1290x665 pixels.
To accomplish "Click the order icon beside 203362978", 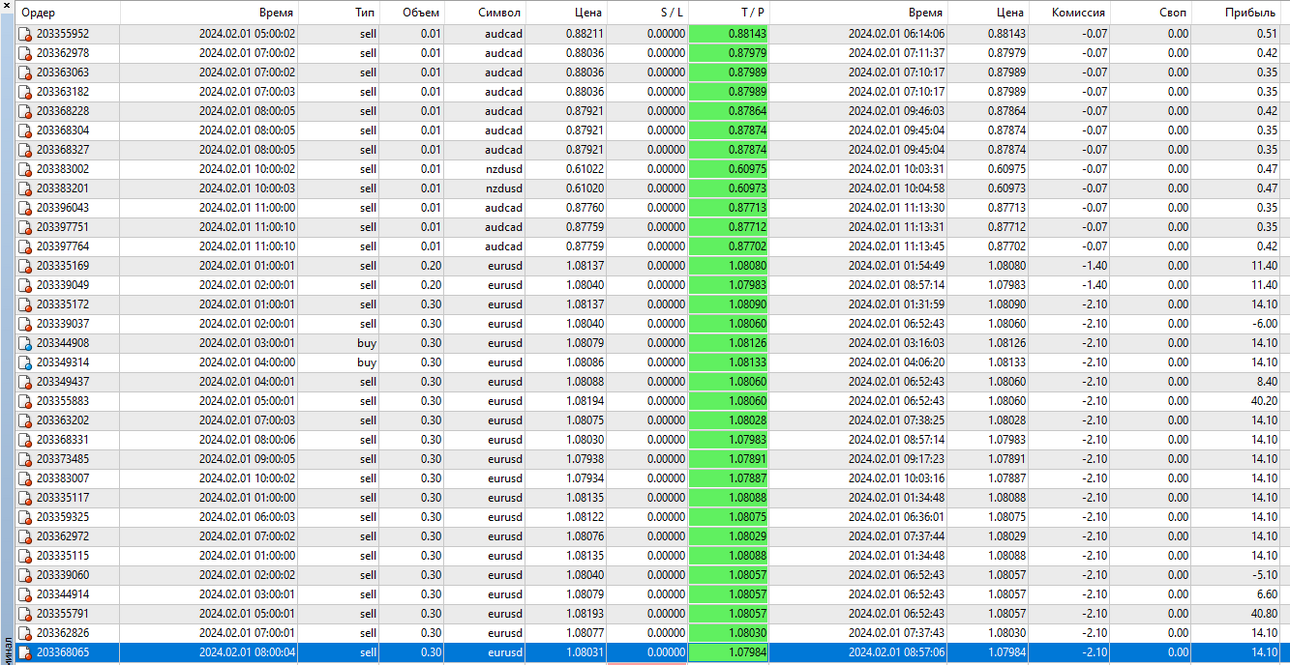I will [x=26, y=53].
